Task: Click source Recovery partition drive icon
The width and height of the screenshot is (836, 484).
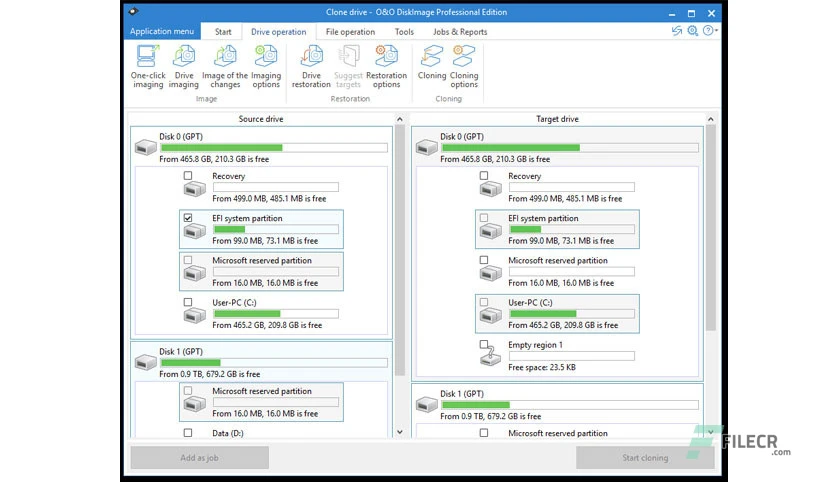Action: point(195,189)
